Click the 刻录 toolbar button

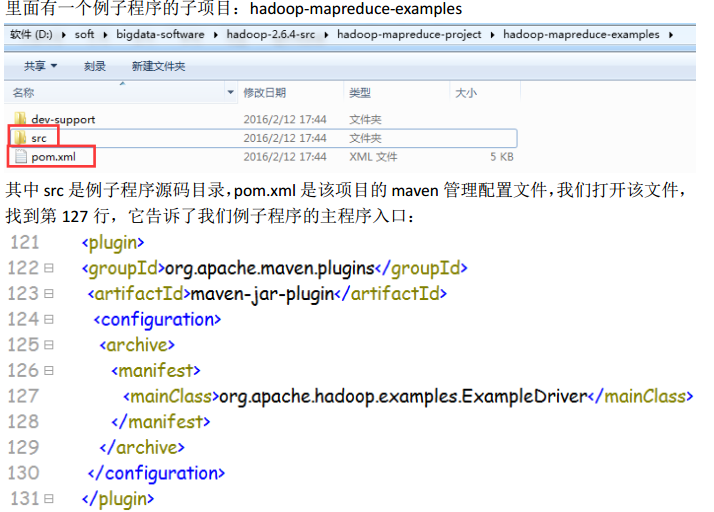click(x=95, y=66)
